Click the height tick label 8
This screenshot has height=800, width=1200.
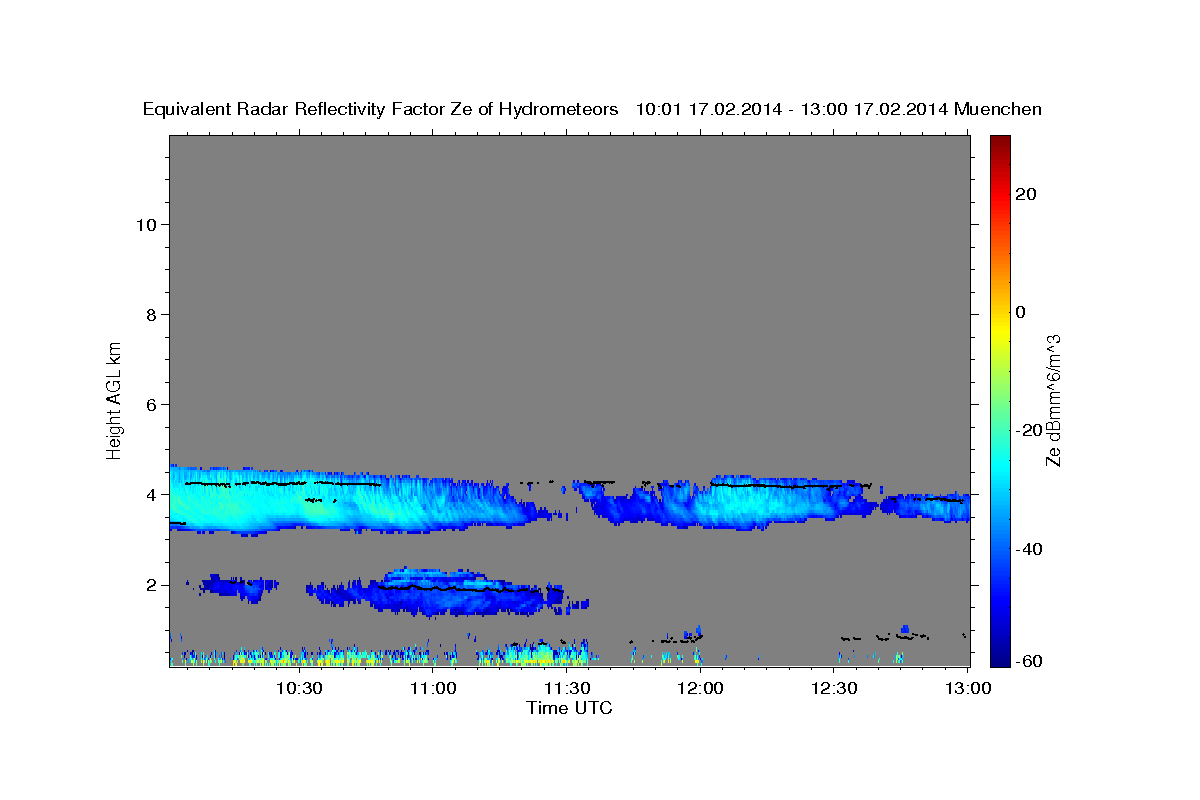pos(151,315)
